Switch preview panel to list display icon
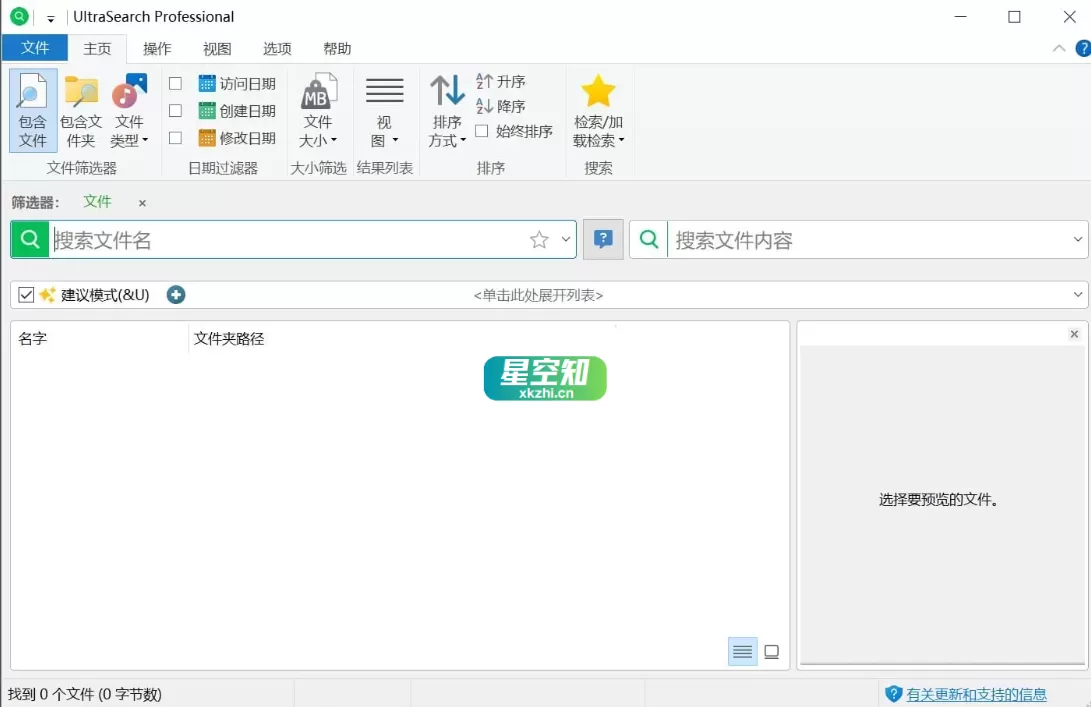Viewport: 1091px width, 707px height. [x=742, y=651]
